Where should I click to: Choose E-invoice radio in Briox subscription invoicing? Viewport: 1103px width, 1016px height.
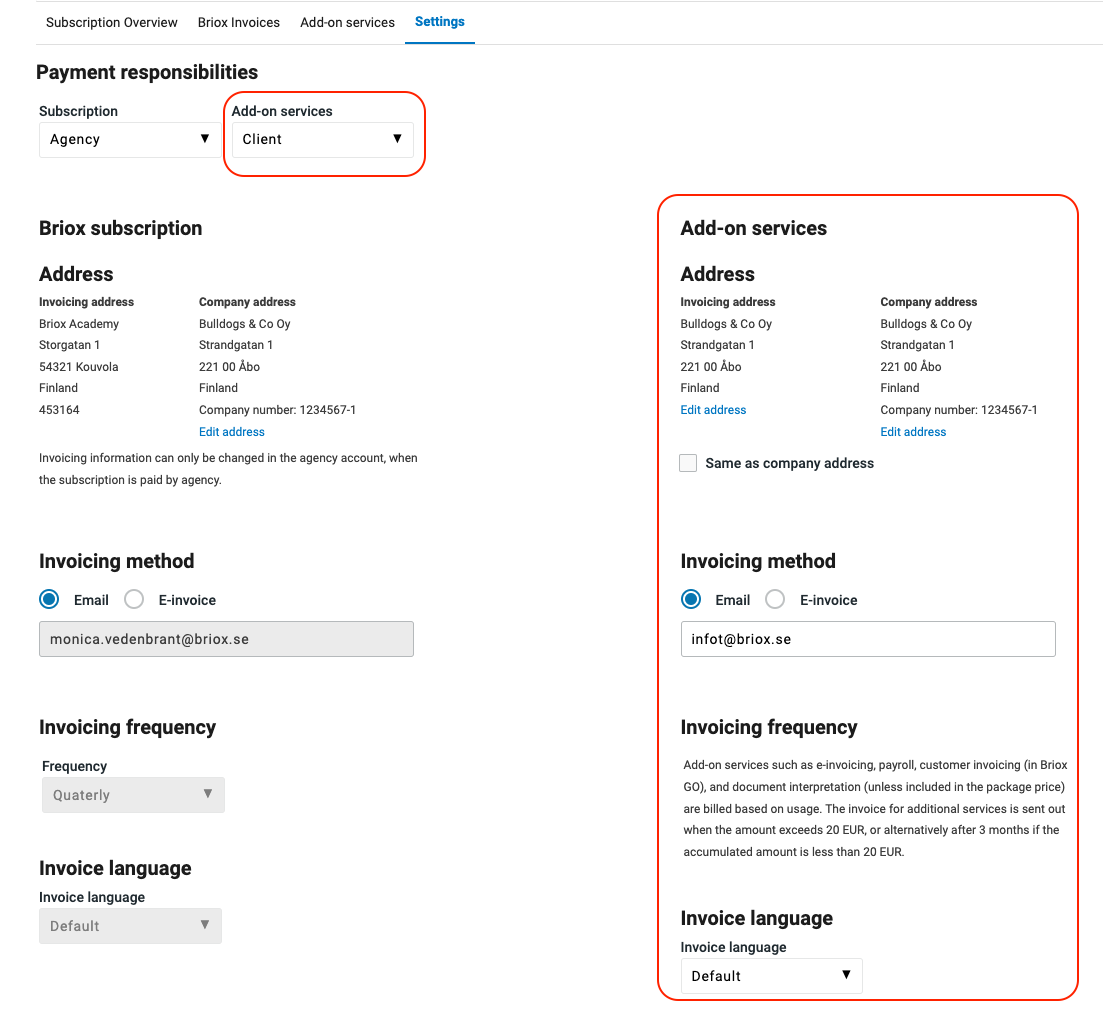coord(134,600)
